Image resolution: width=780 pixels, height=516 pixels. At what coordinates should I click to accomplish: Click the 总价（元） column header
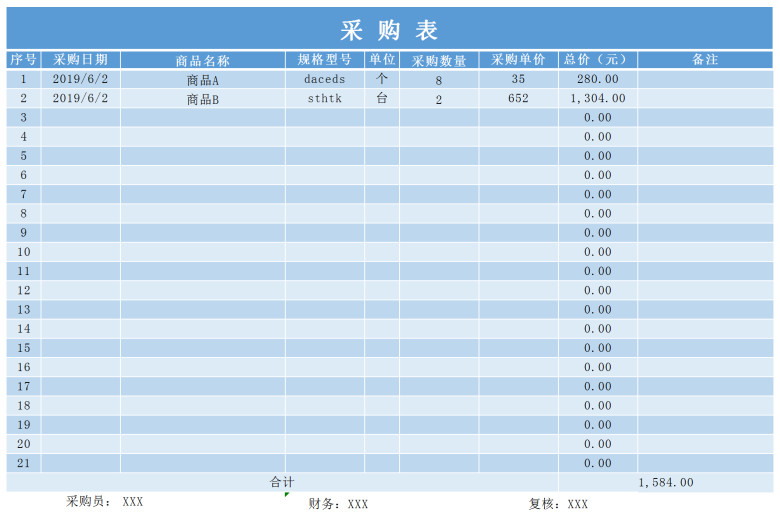click(598, 60)
